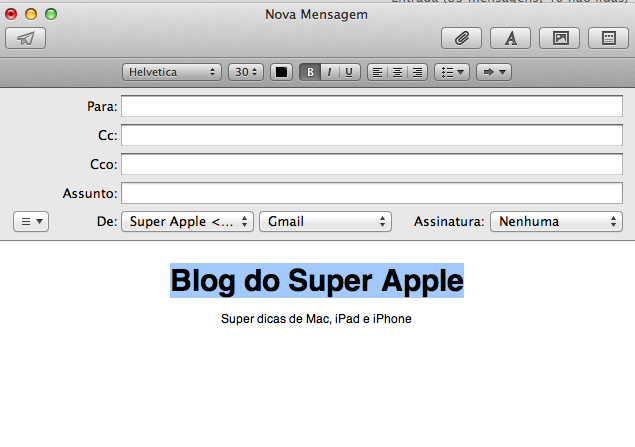Open the Helvetica font dropdown
The width and height of the screenshot is (635, 447).
click(172, 72)
